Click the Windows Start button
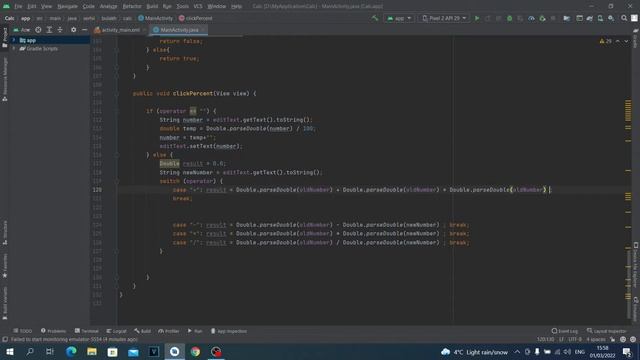640x360 pixels. coord(10,352)
